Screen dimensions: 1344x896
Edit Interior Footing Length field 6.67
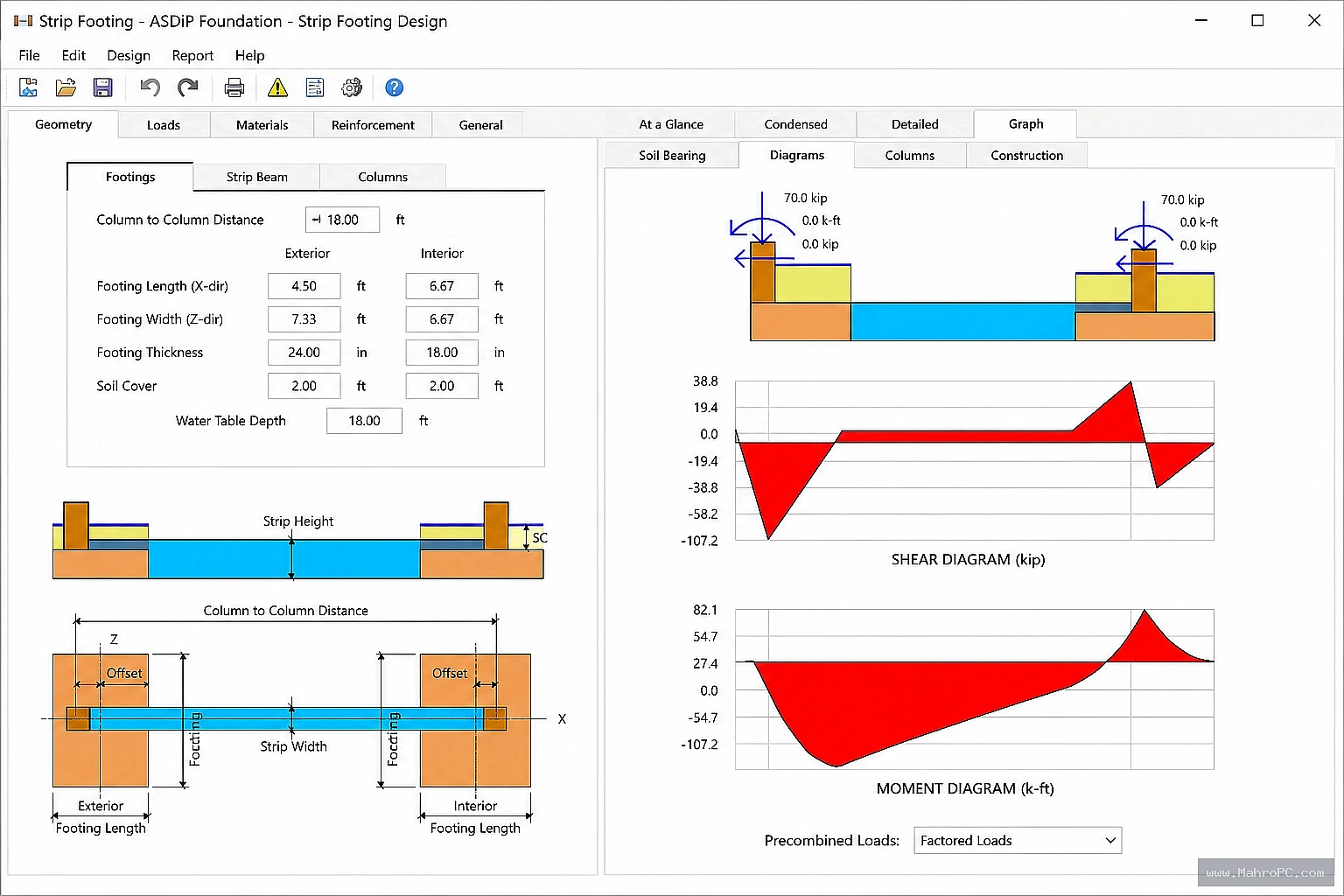point(442,286)
